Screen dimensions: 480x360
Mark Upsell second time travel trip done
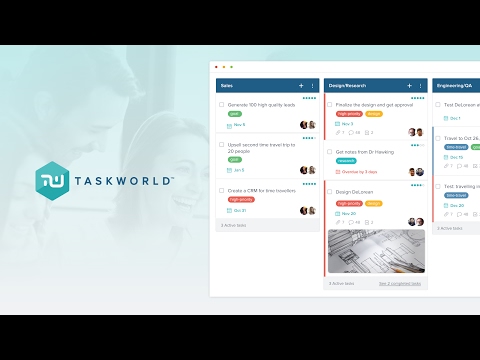point(221,145)
